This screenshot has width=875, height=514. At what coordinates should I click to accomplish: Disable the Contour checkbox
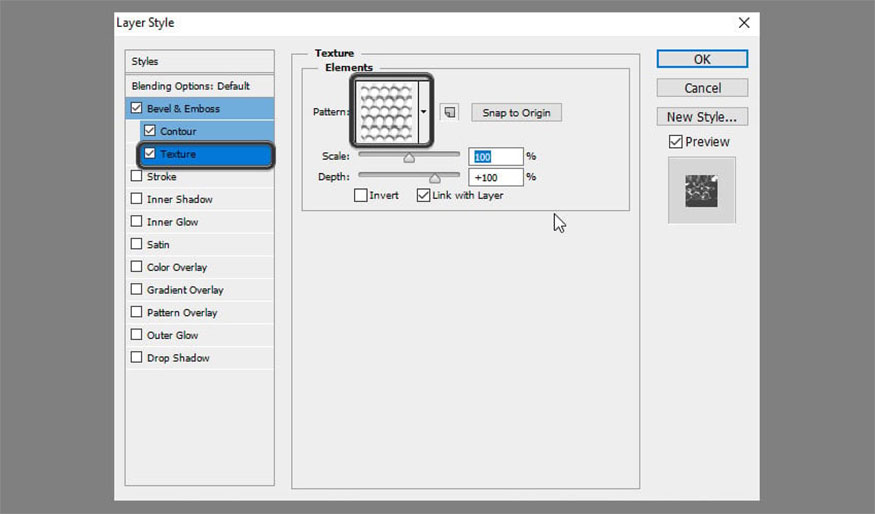pos(150,131)
